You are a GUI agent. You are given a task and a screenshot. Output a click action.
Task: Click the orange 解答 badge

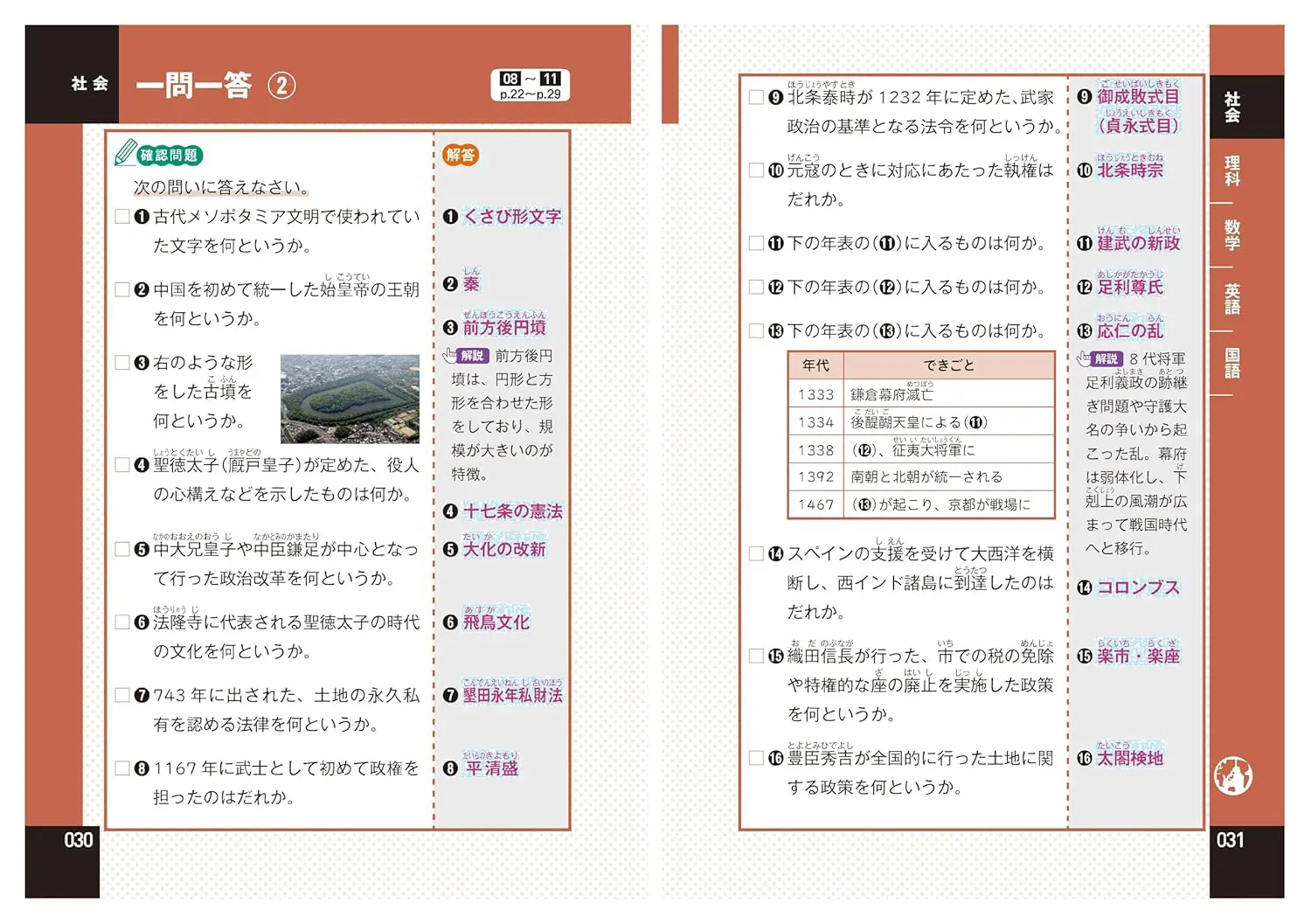tap(461, 155)
